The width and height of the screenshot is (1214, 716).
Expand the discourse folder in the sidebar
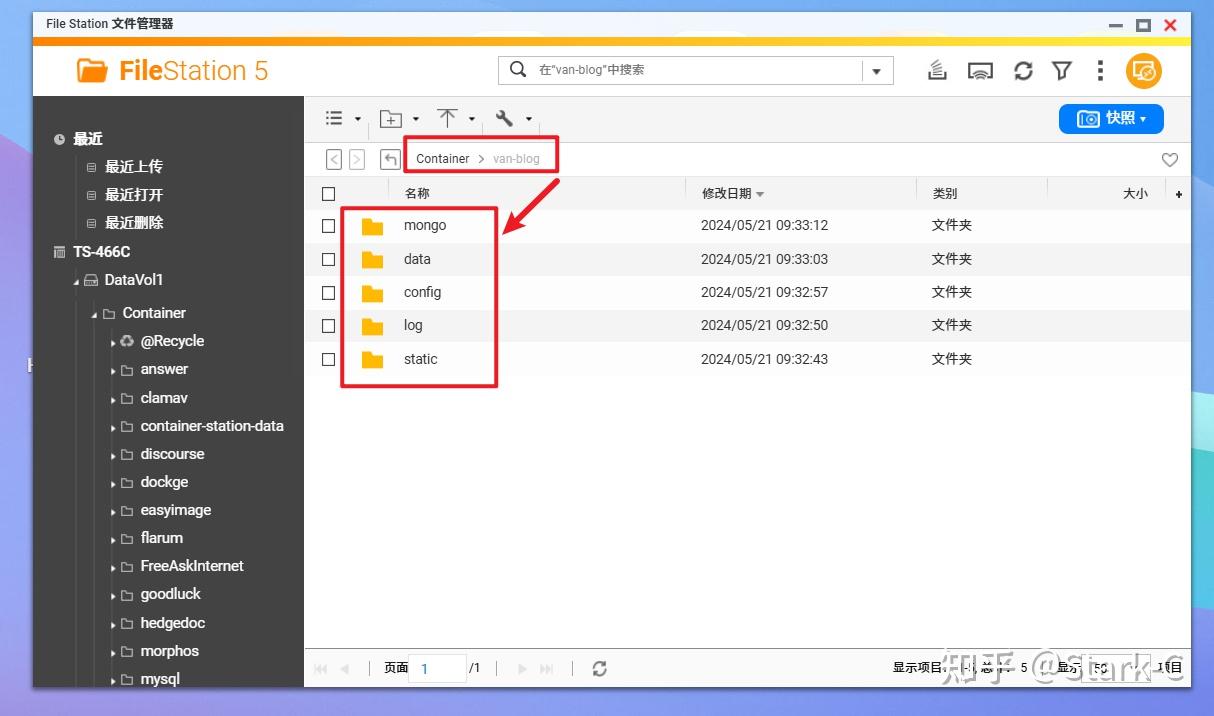[114, 454]
